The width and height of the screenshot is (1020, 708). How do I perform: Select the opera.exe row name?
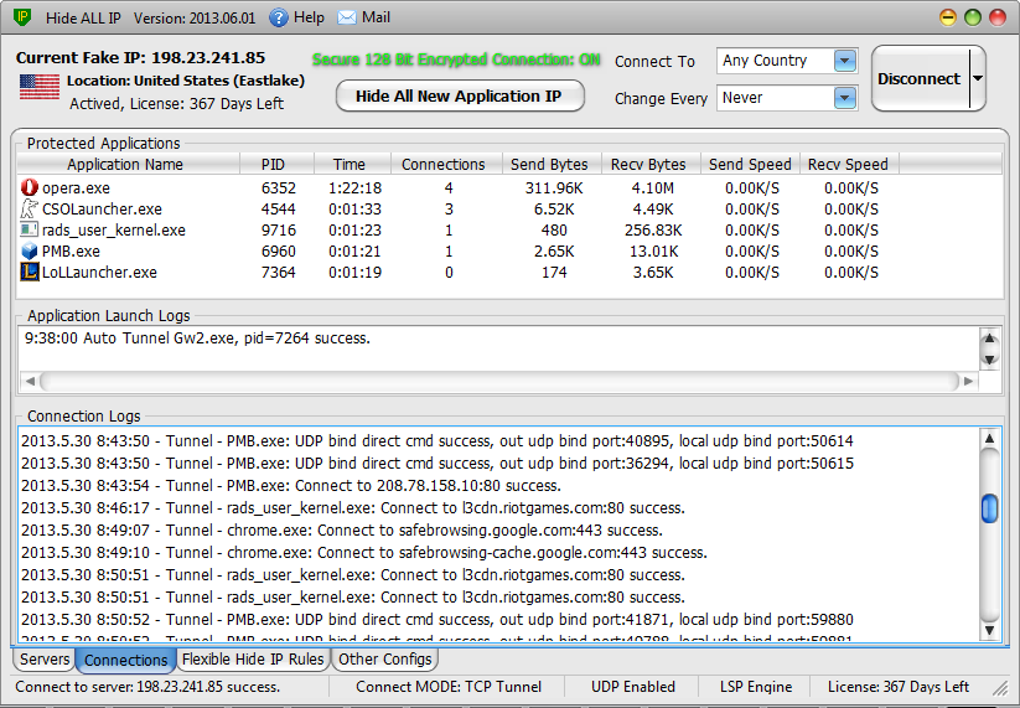(76, 188)
